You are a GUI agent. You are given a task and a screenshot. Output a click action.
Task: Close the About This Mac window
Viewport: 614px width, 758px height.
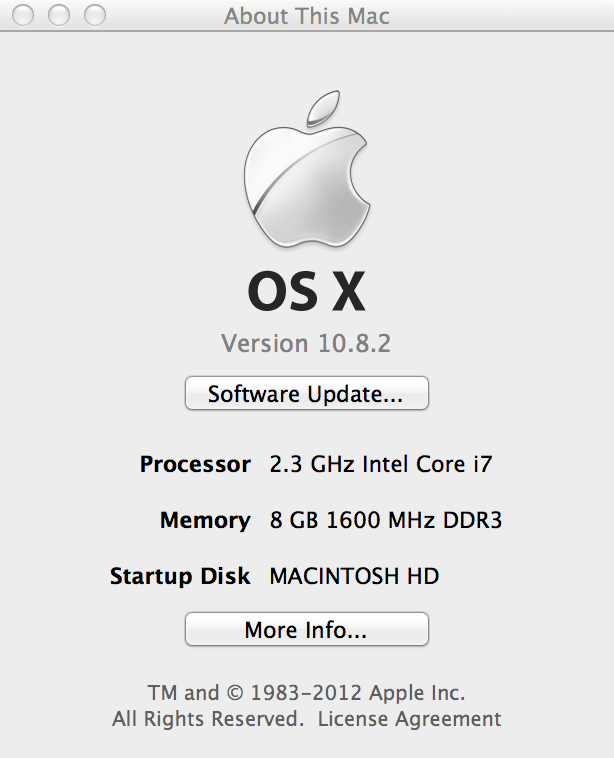(23, 15)
